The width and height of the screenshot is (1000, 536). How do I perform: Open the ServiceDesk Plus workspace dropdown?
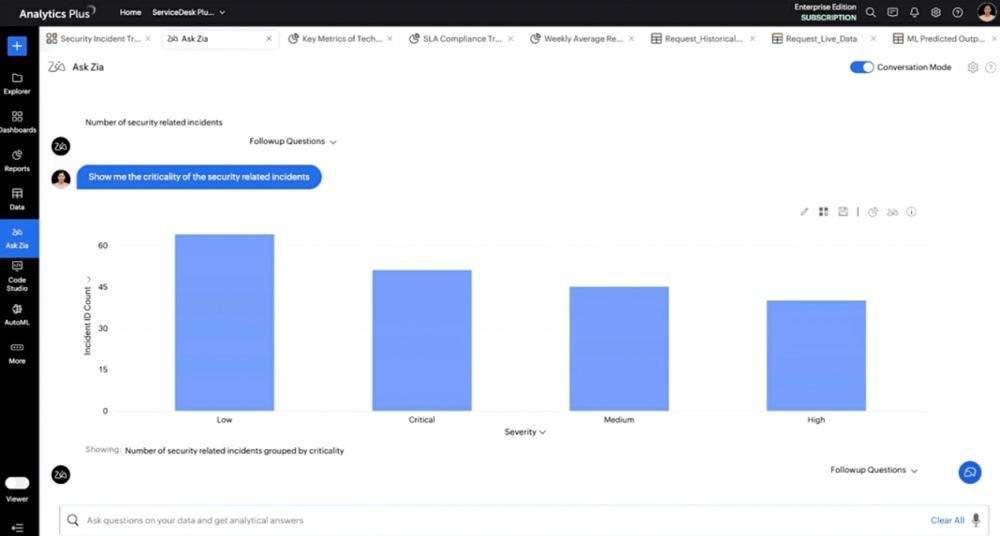pos(188,13)
